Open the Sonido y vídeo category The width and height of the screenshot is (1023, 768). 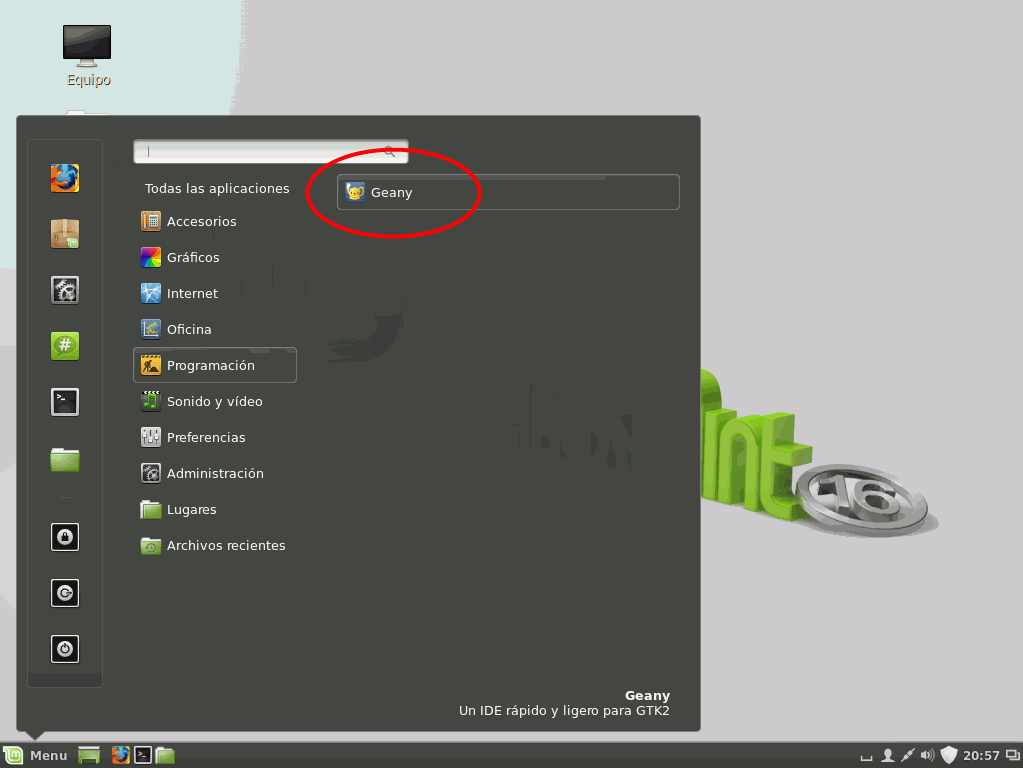[x=214, y=402]
